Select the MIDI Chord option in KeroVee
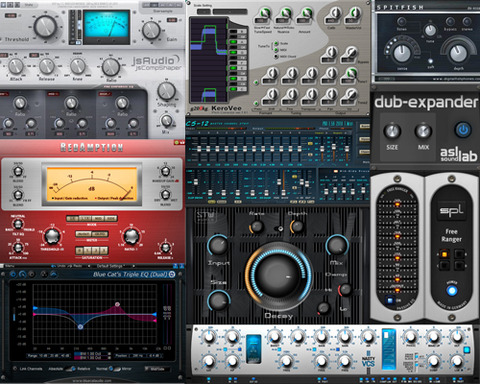The width and height of the screenshot is (480, 384). click(x=276, y=57)
